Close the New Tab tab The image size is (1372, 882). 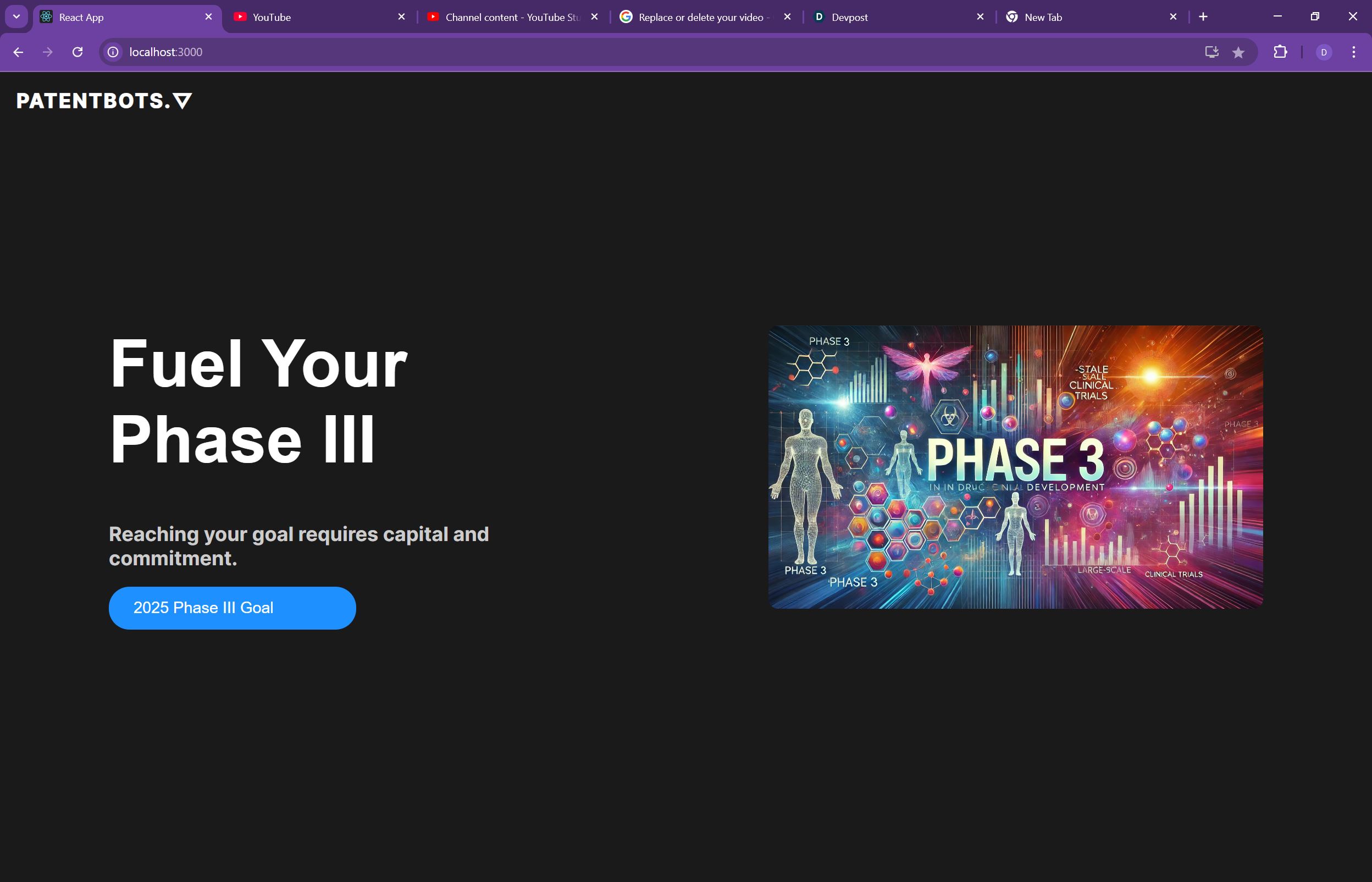click(x=1173, y=17)
